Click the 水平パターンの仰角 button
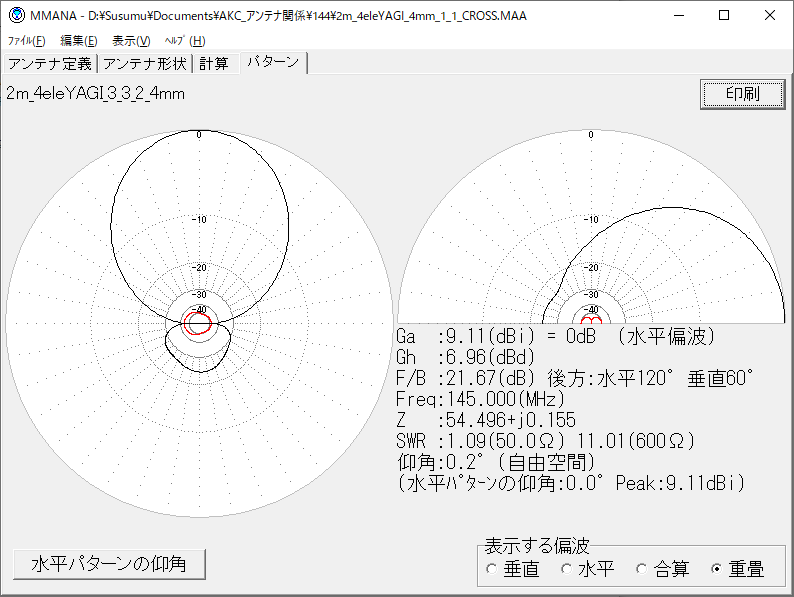 point(109,564)
